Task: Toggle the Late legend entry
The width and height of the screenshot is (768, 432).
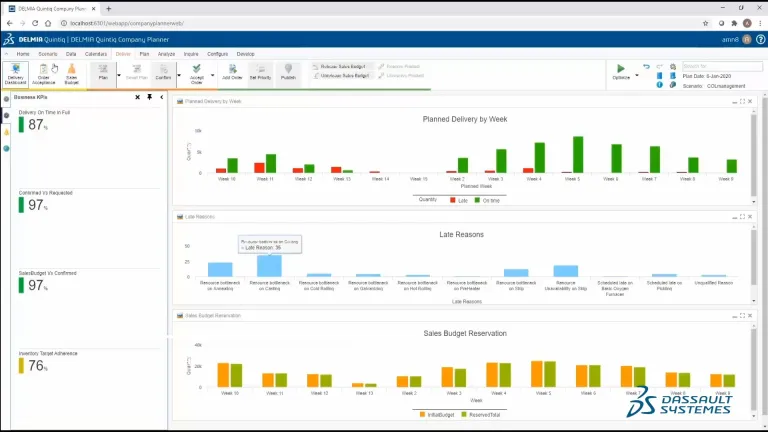Action: click(x=459, y=200)
